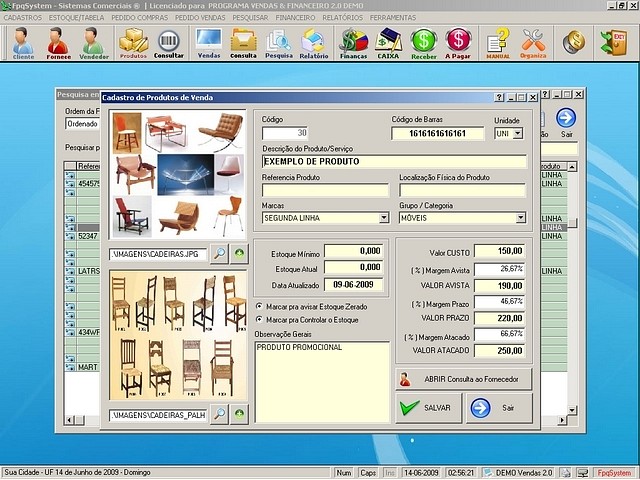Click the Receber green dollar icon
Viewport: 640px width, 480px height.
[x=424, y=42]
